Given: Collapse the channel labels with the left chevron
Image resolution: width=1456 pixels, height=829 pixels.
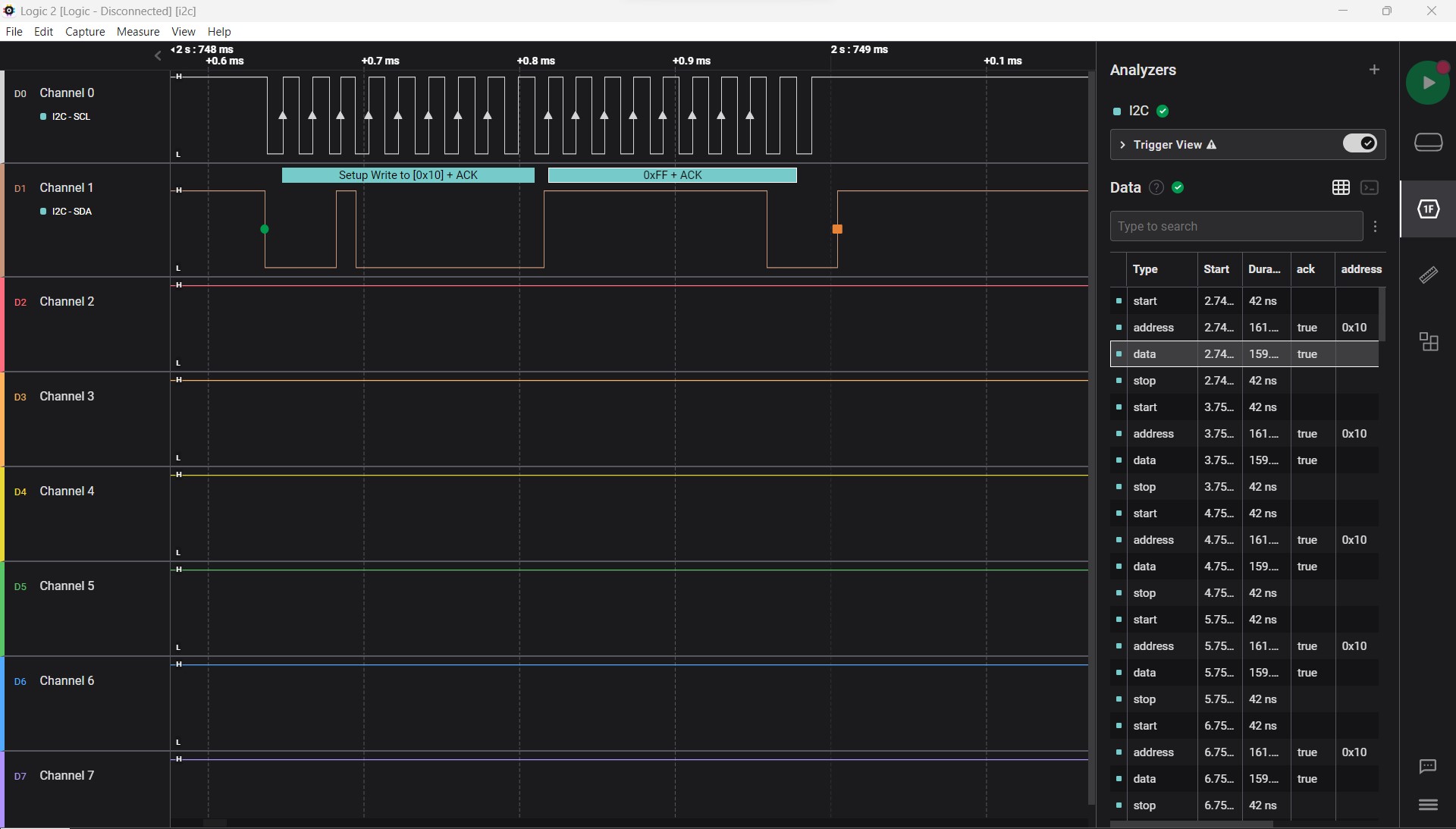Looking at the screenshot, I should pyautogui.click(x=157, y=55).
